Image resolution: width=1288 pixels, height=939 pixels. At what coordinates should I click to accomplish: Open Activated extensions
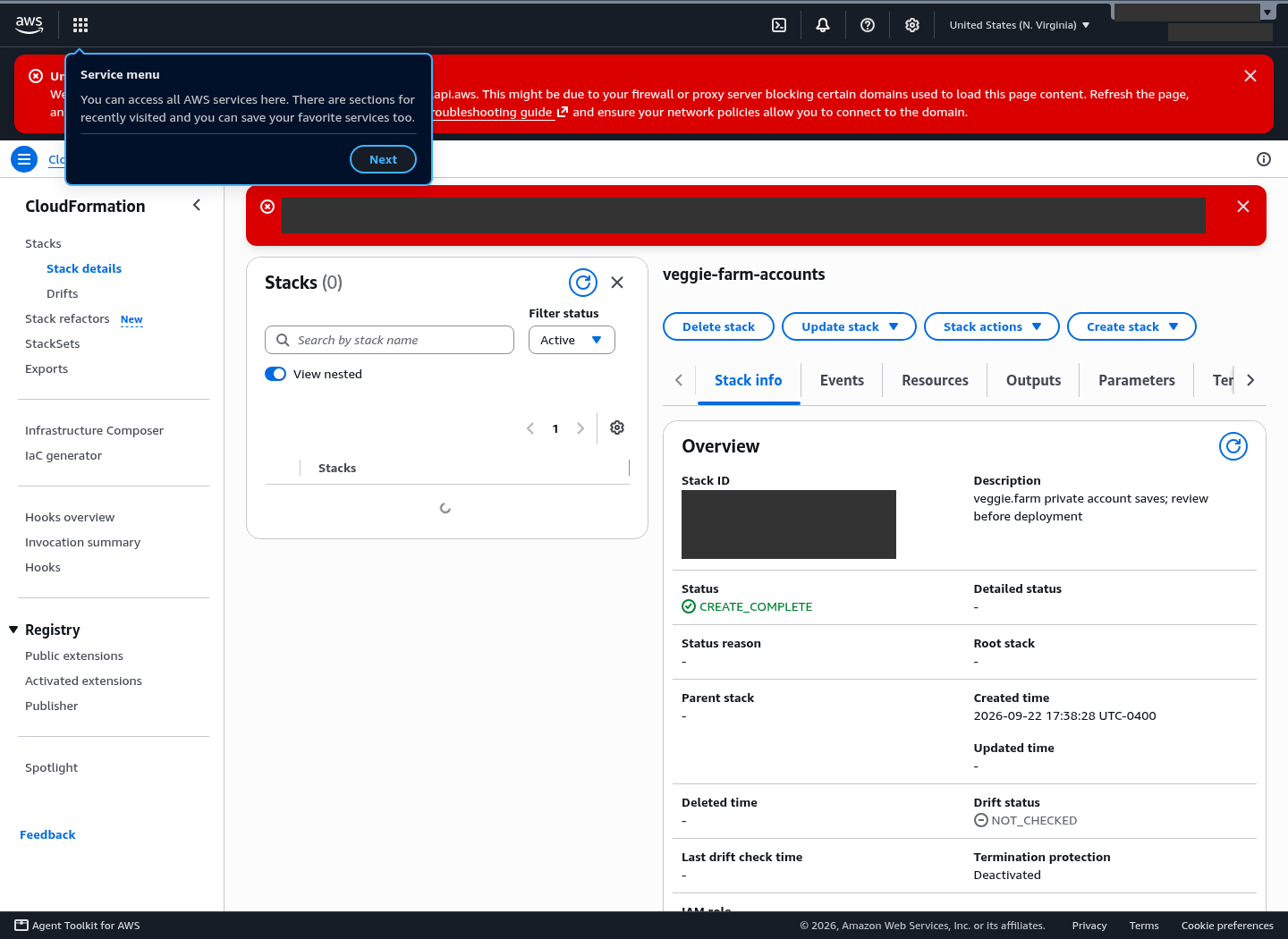[83, 681]
